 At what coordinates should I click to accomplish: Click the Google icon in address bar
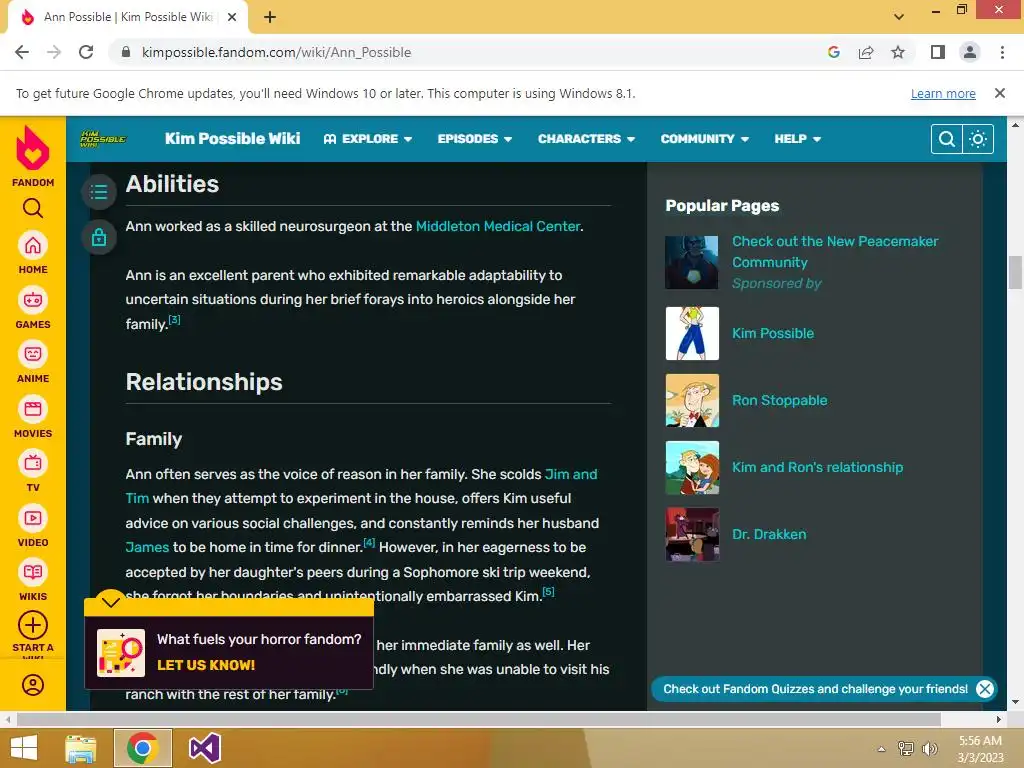834,52
